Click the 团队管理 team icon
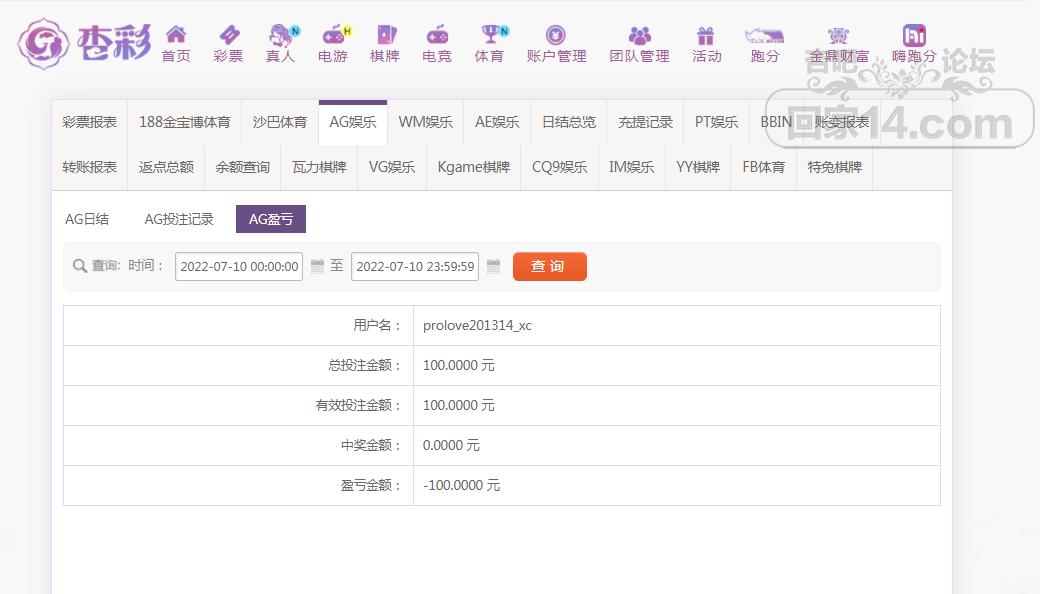This screenshot has height=594, width=1040. [x=639, y=36]
